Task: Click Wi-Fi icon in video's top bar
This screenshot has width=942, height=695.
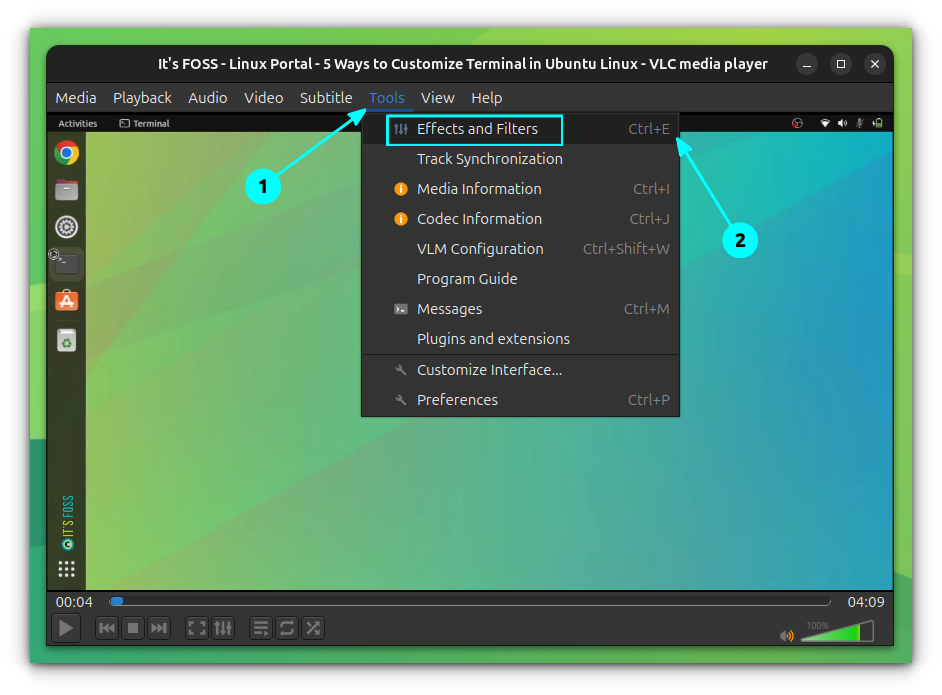Action: tap(825, 123)
